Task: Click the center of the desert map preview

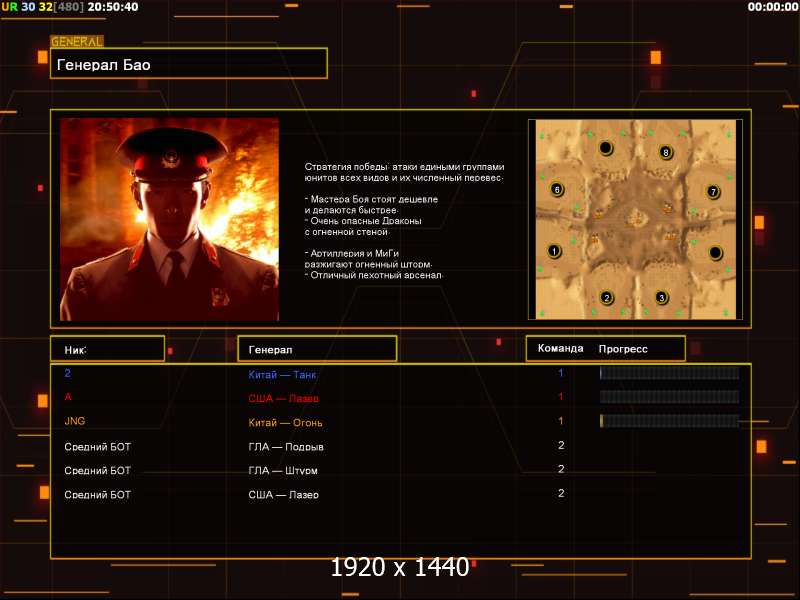Action: point(636,219)
